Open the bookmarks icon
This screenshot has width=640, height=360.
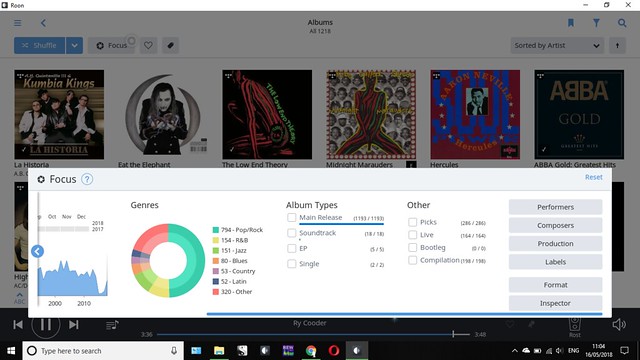571,23
